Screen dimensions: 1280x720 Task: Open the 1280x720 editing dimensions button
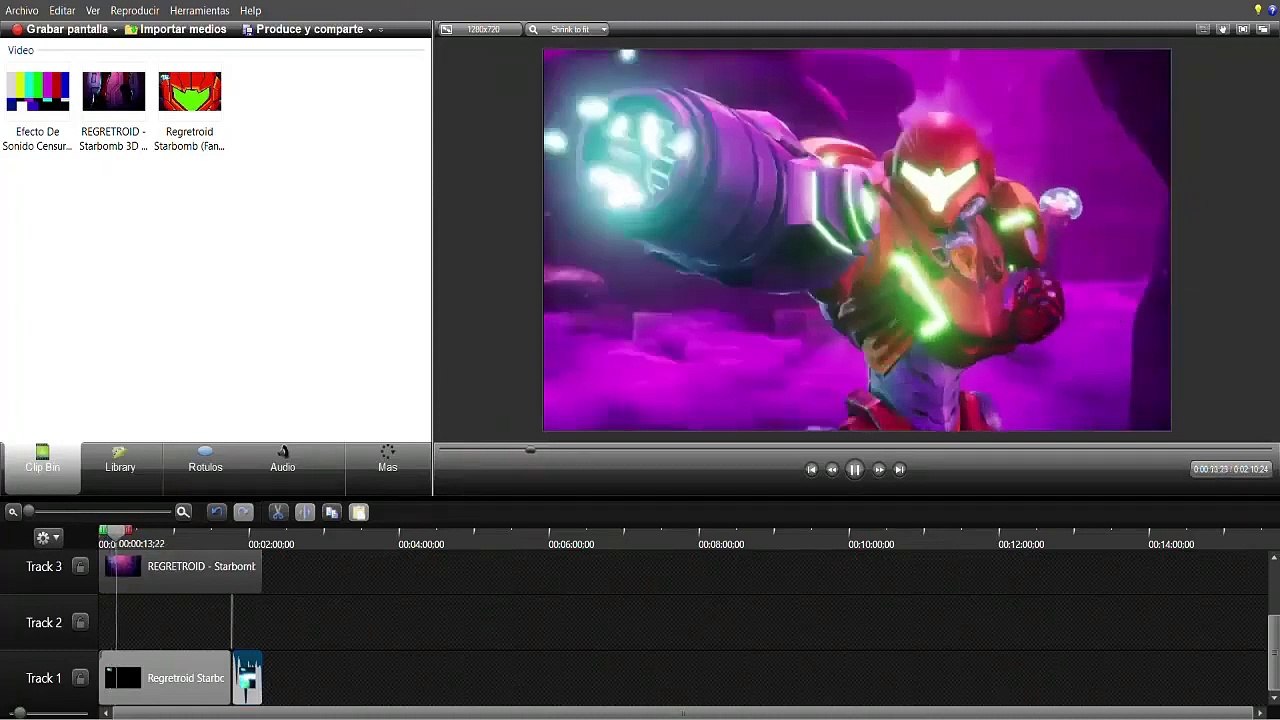point(479,30)
